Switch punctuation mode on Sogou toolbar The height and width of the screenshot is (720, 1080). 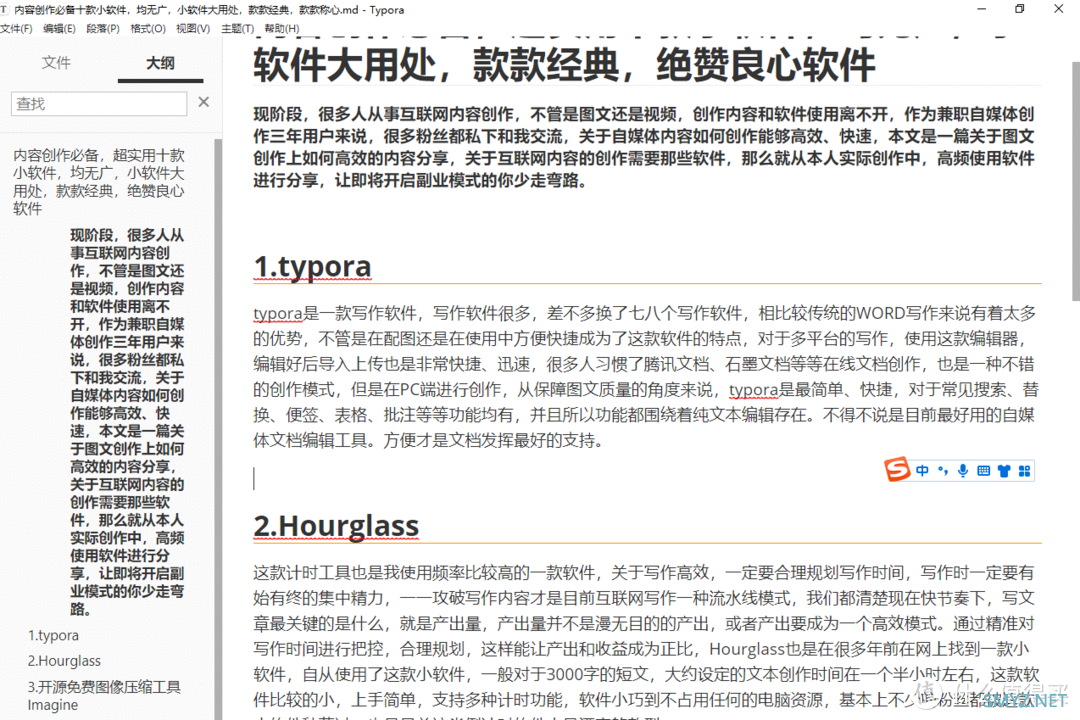click(x=943, y=471)
